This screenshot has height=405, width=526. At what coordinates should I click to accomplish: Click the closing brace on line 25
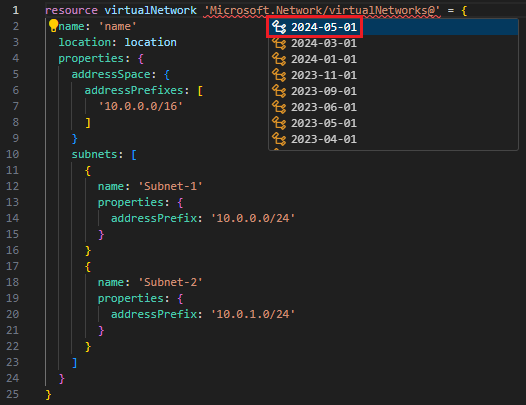click(48, 395)
